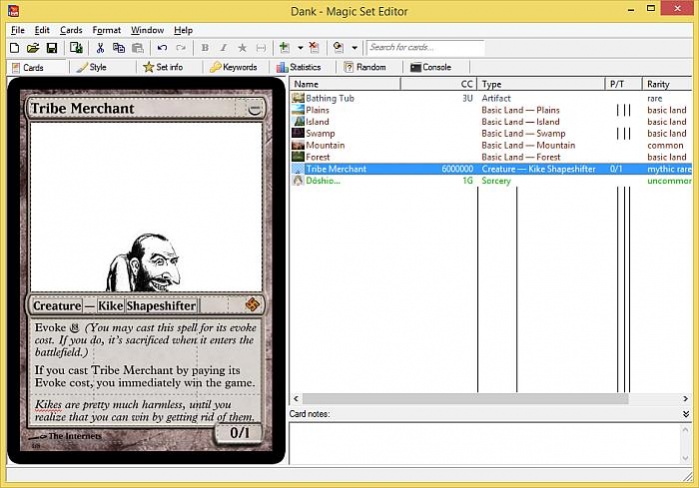
Task: Create a new set with toolbar icon
Action: pos(14,48)
